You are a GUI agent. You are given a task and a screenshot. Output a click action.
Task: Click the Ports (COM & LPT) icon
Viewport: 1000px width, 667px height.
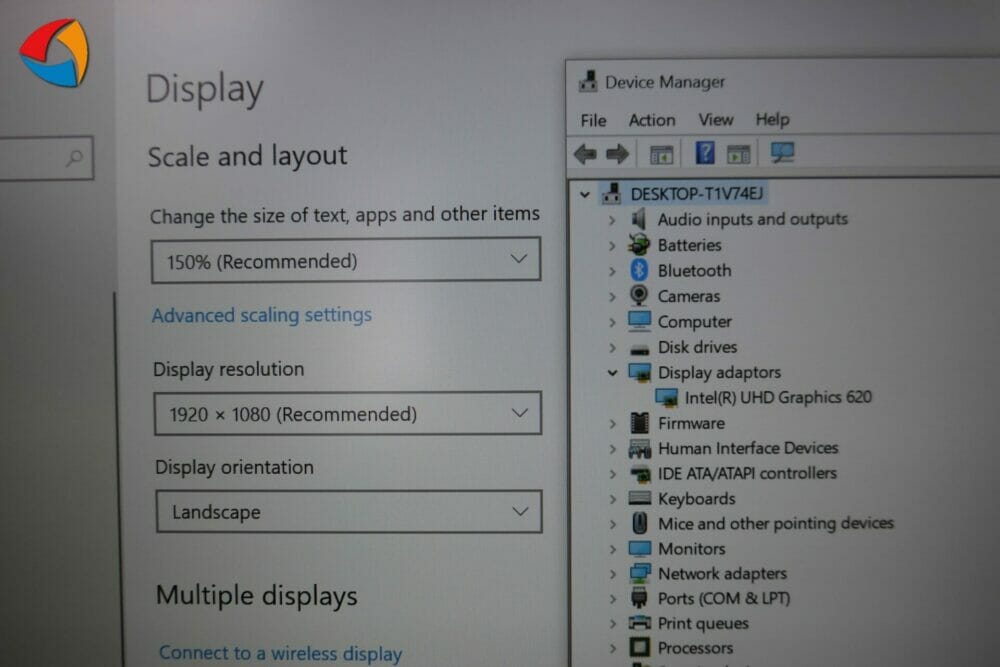[x=639, y=598]
